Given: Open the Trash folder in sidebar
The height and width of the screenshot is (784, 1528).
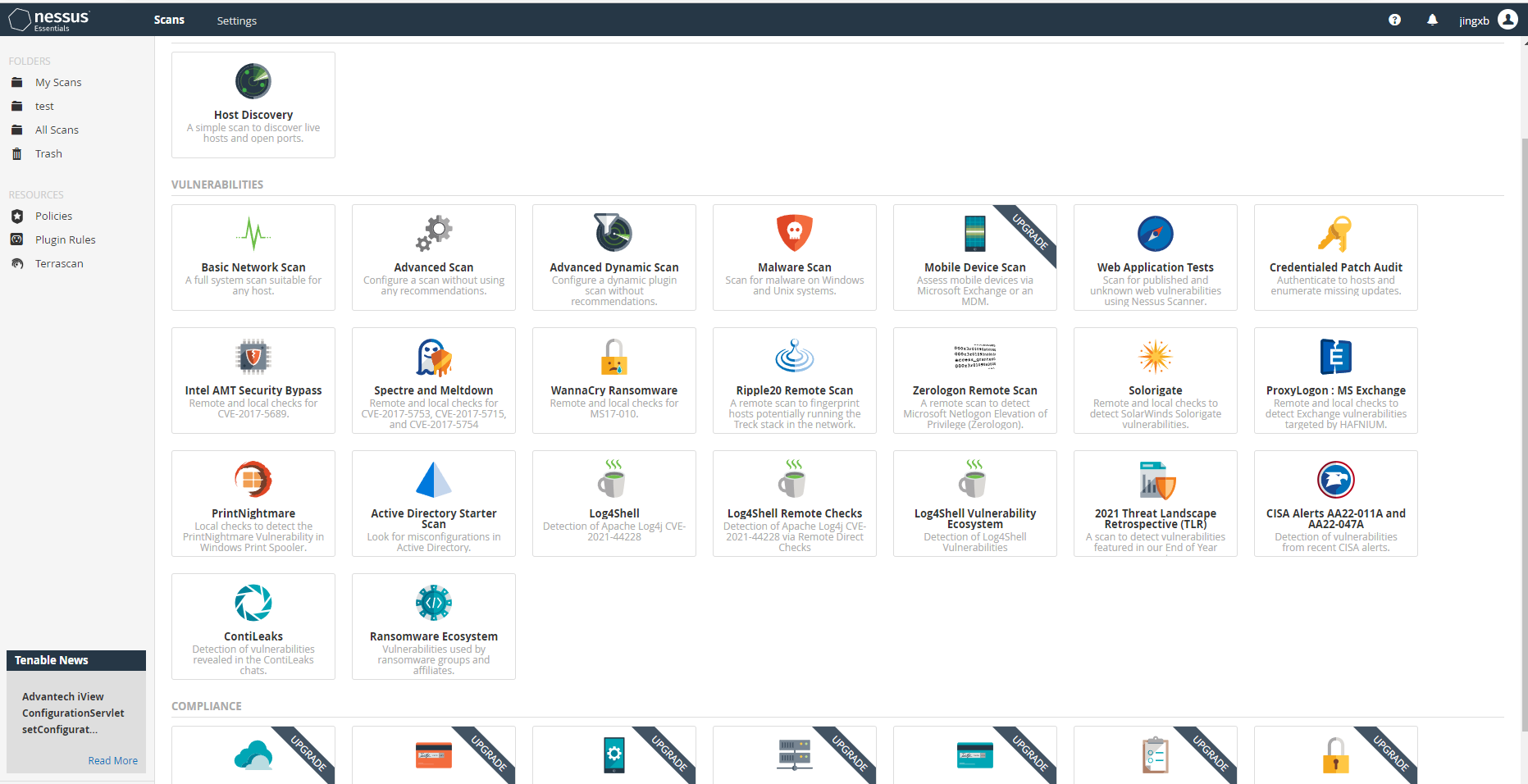Looking at the screenshot, I should [48, 154].
